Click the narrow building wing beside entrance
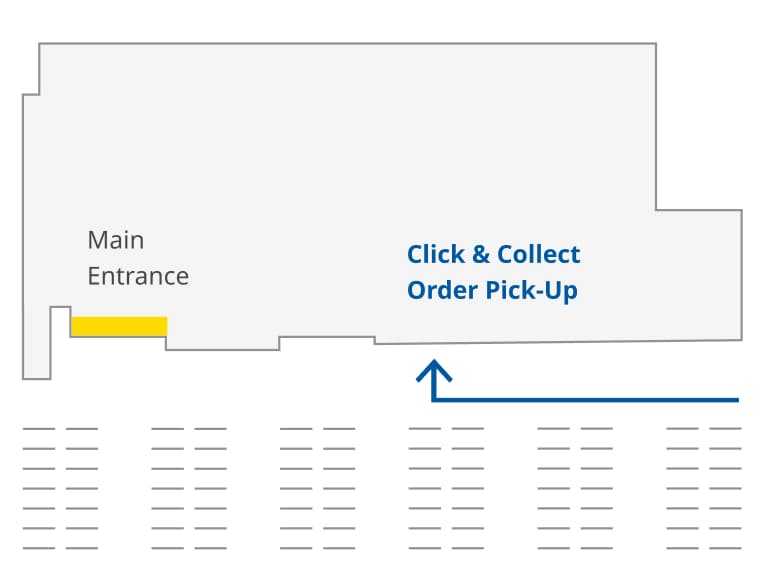This screenshot has height=585, width=769. (x=36, y=343)
